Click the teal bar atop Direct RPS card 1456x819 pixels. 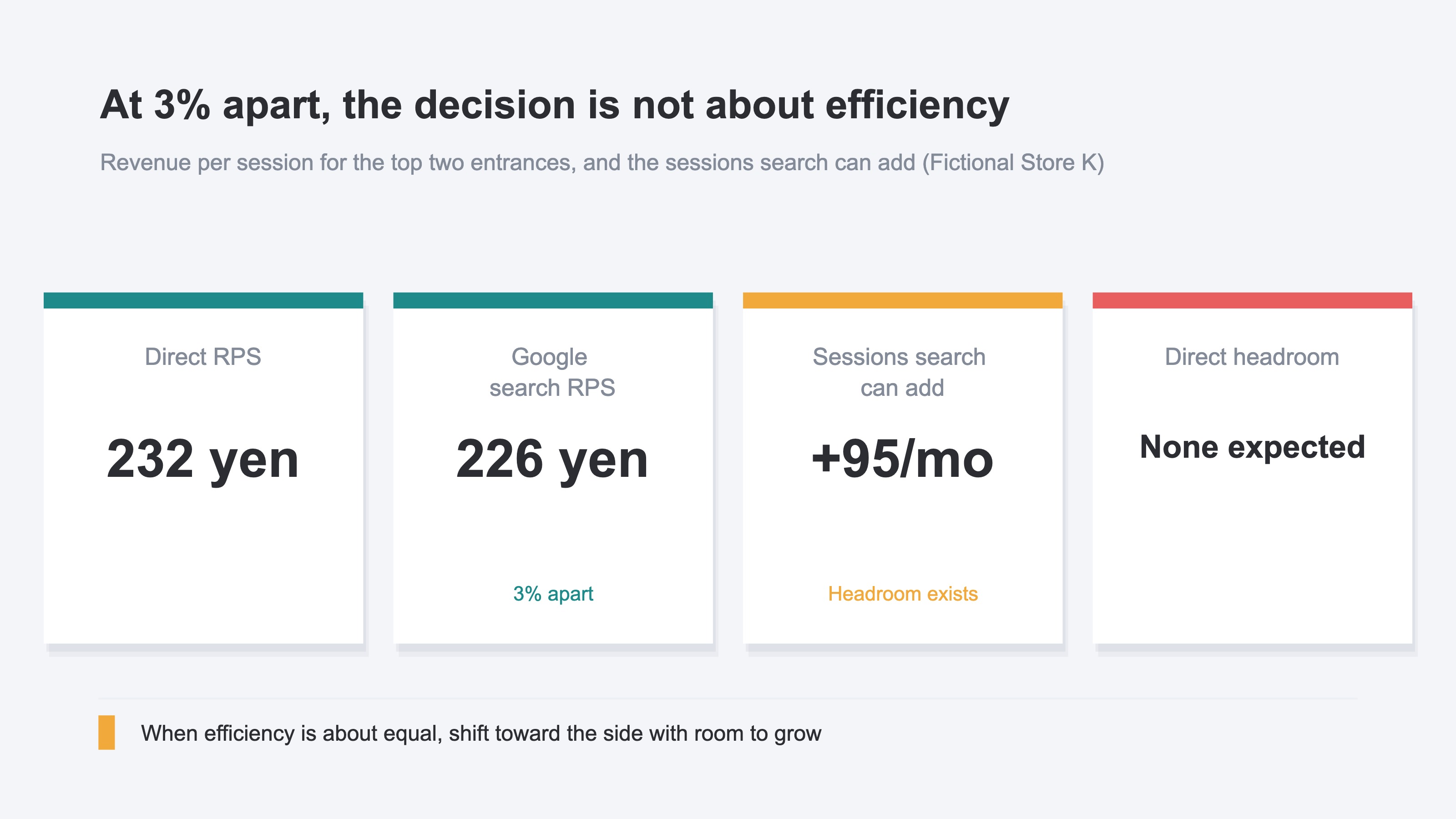coord(203,300)
